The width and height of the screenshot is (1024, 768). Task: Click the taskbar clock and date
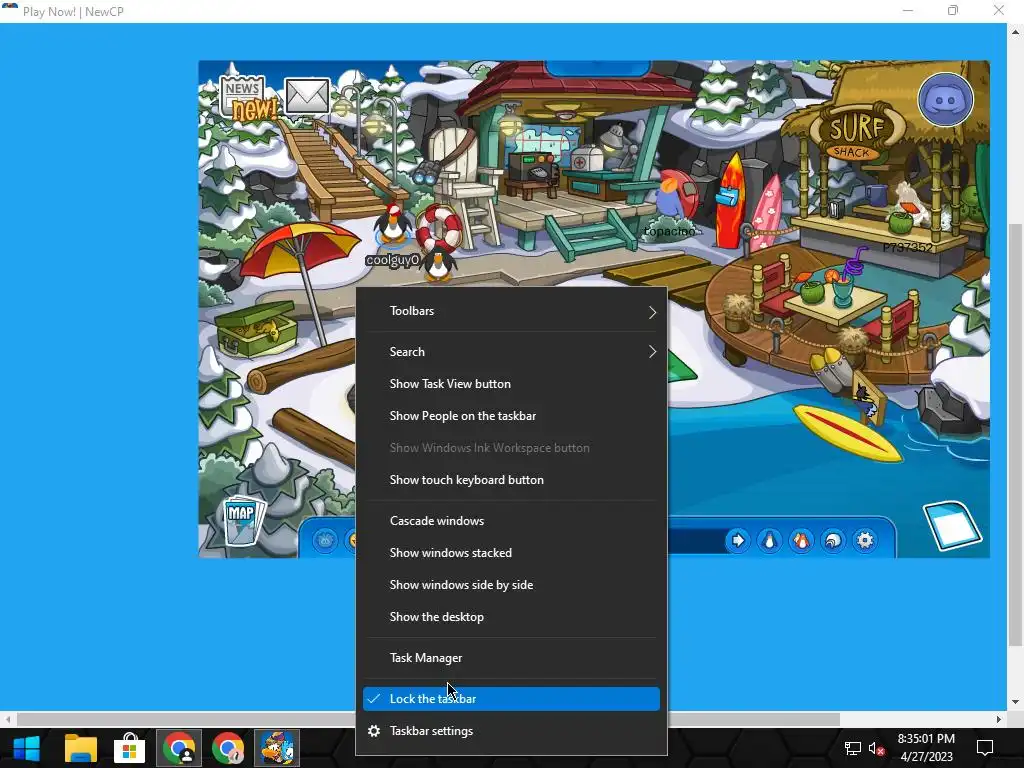926,748
